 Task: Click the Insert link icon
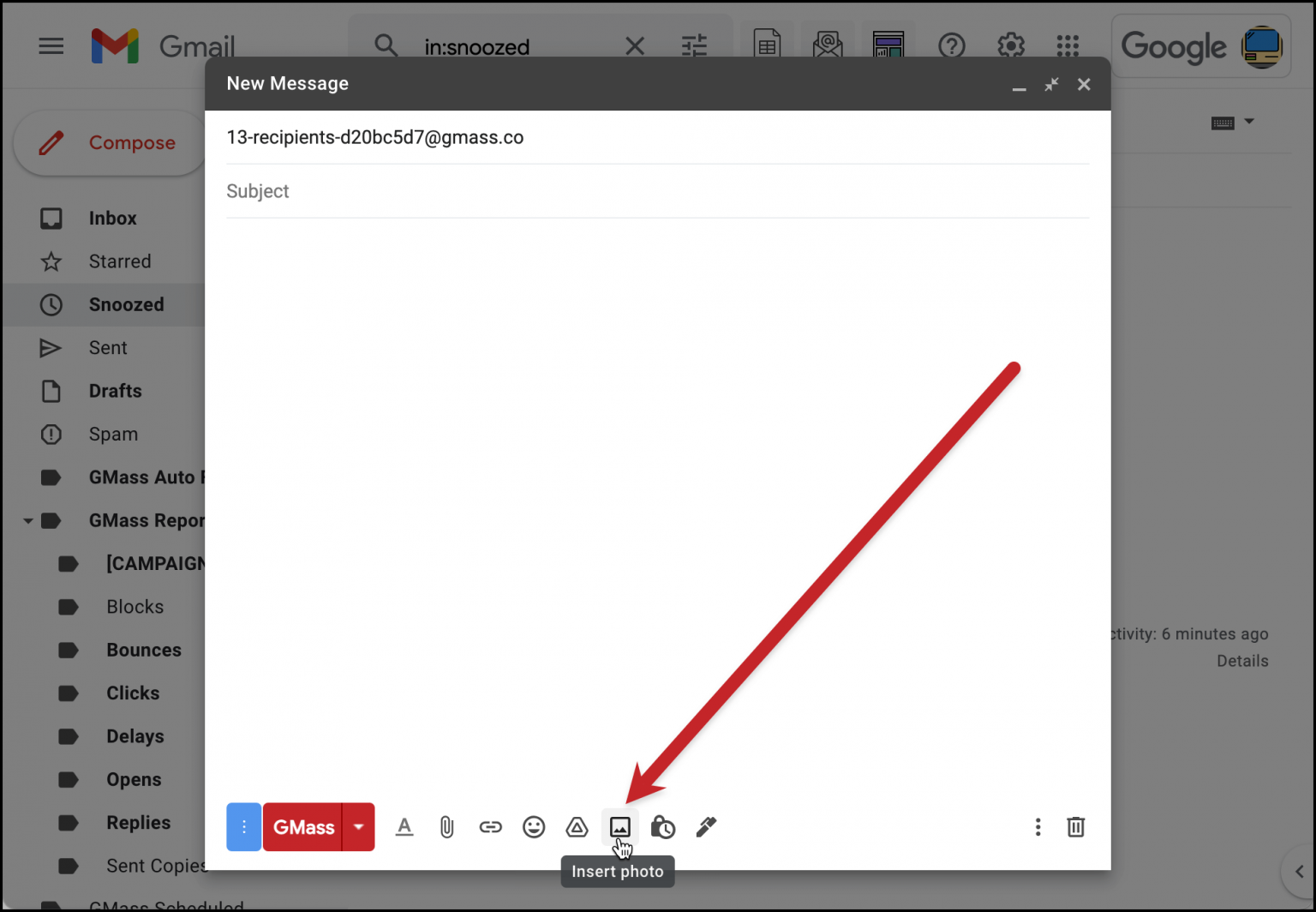(490, 827)
